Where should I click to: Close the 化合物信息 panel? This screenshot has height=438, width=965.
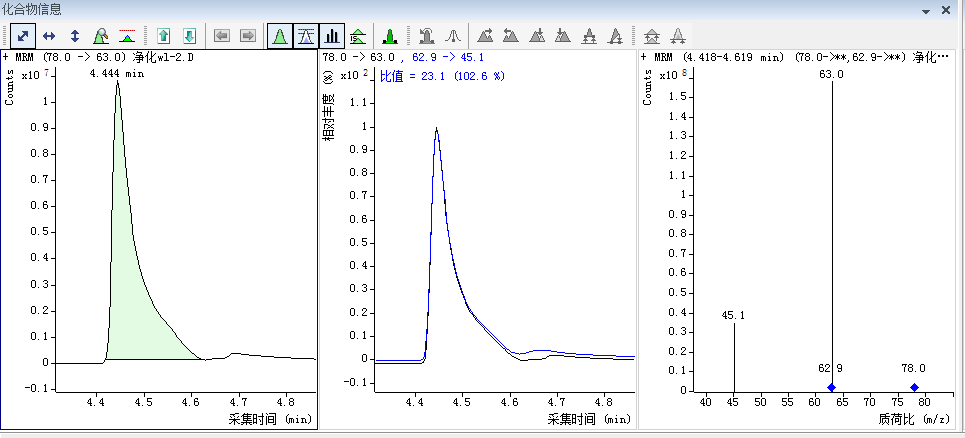946,10
